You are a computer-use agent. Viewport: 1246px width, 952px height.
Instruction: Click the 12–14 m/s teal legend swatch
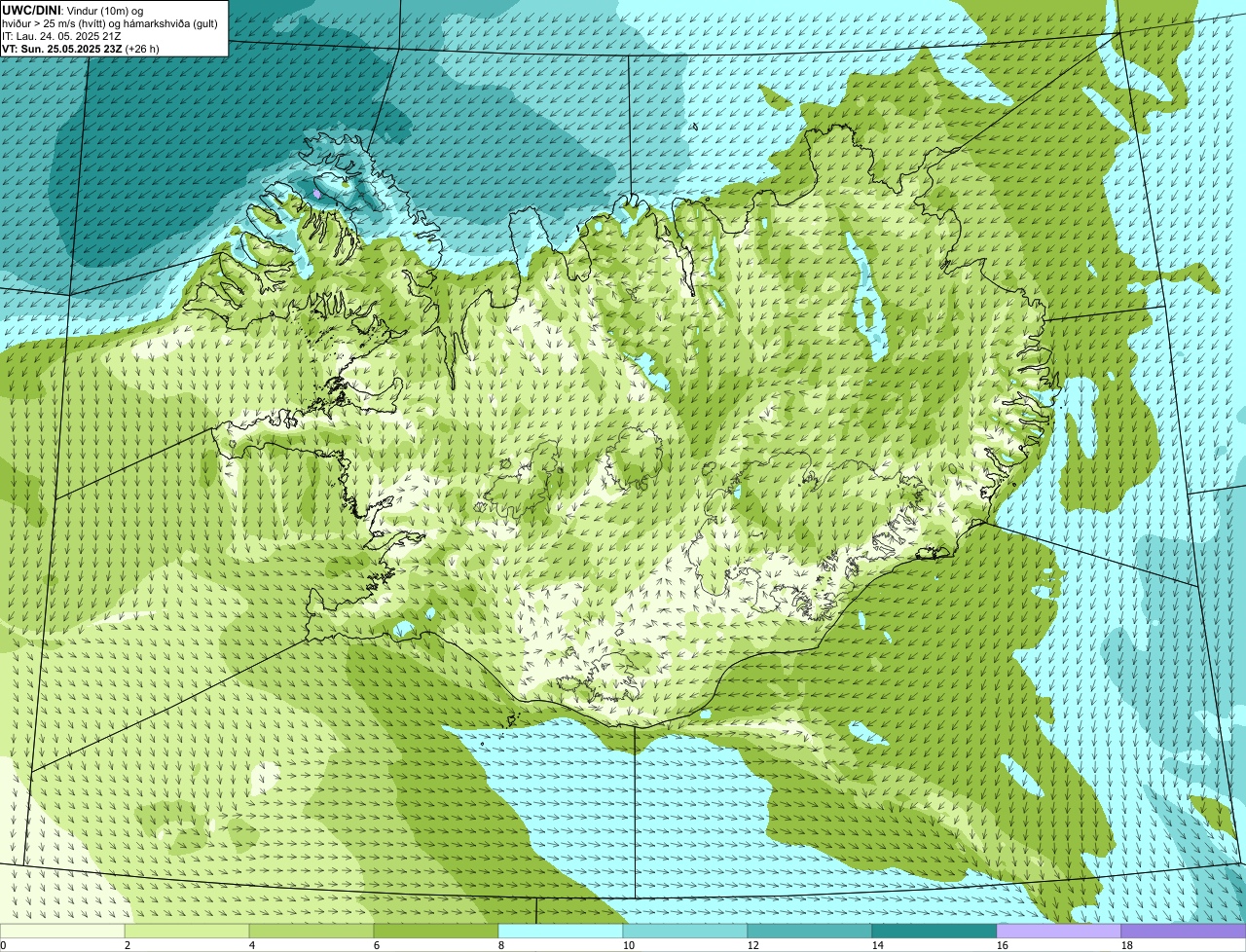pyautogui.click(x=810, y=931)
